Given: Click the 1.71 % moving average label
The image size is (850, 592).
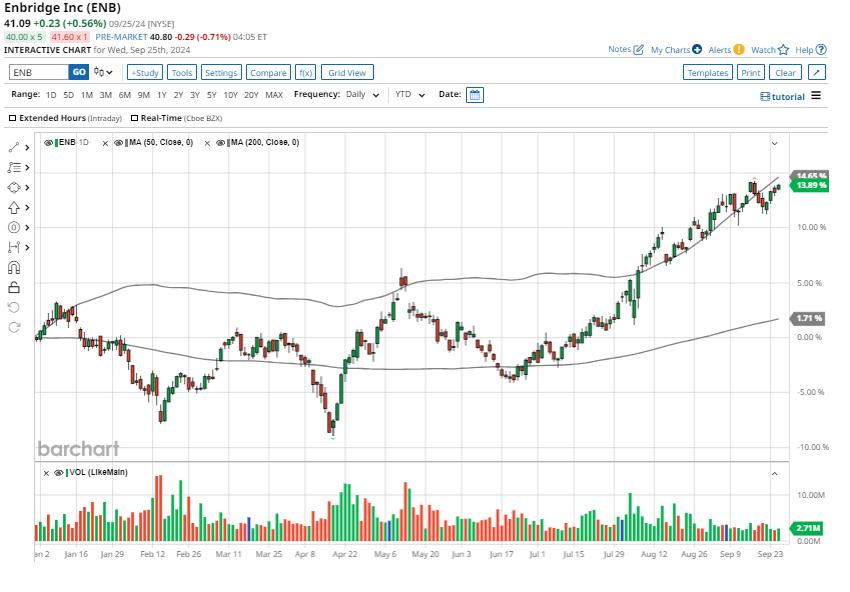Looking at the screenshot, I should point(809,318).
